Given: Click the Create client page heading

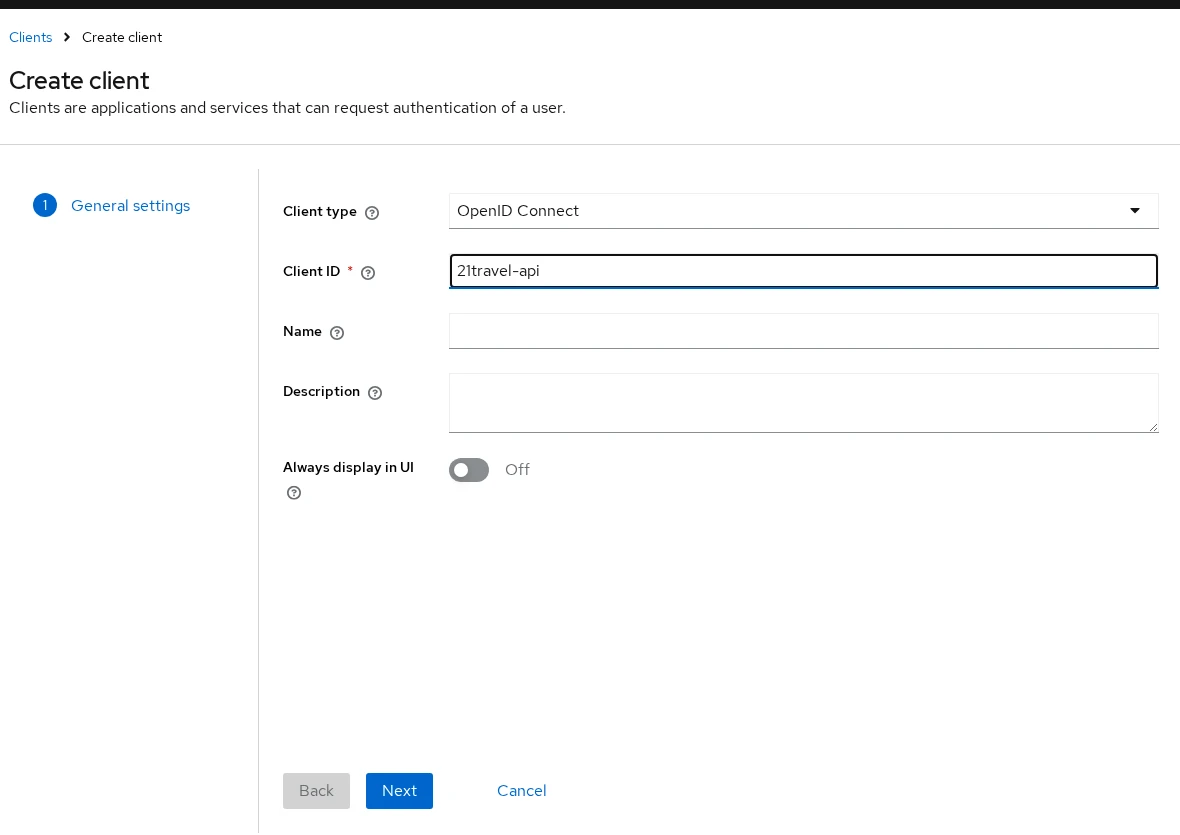Looking at the screenshot, I should (79, 80).
